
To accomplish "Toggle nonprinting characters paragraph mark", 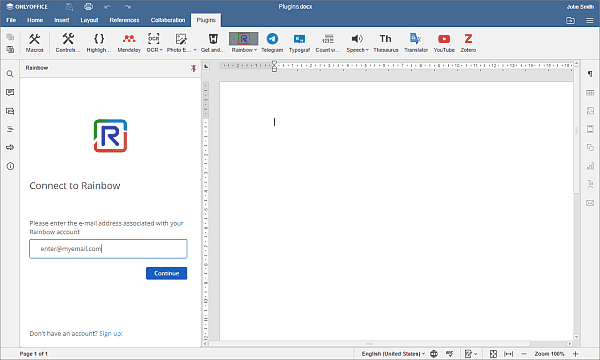I will click(x=590, y=74).
